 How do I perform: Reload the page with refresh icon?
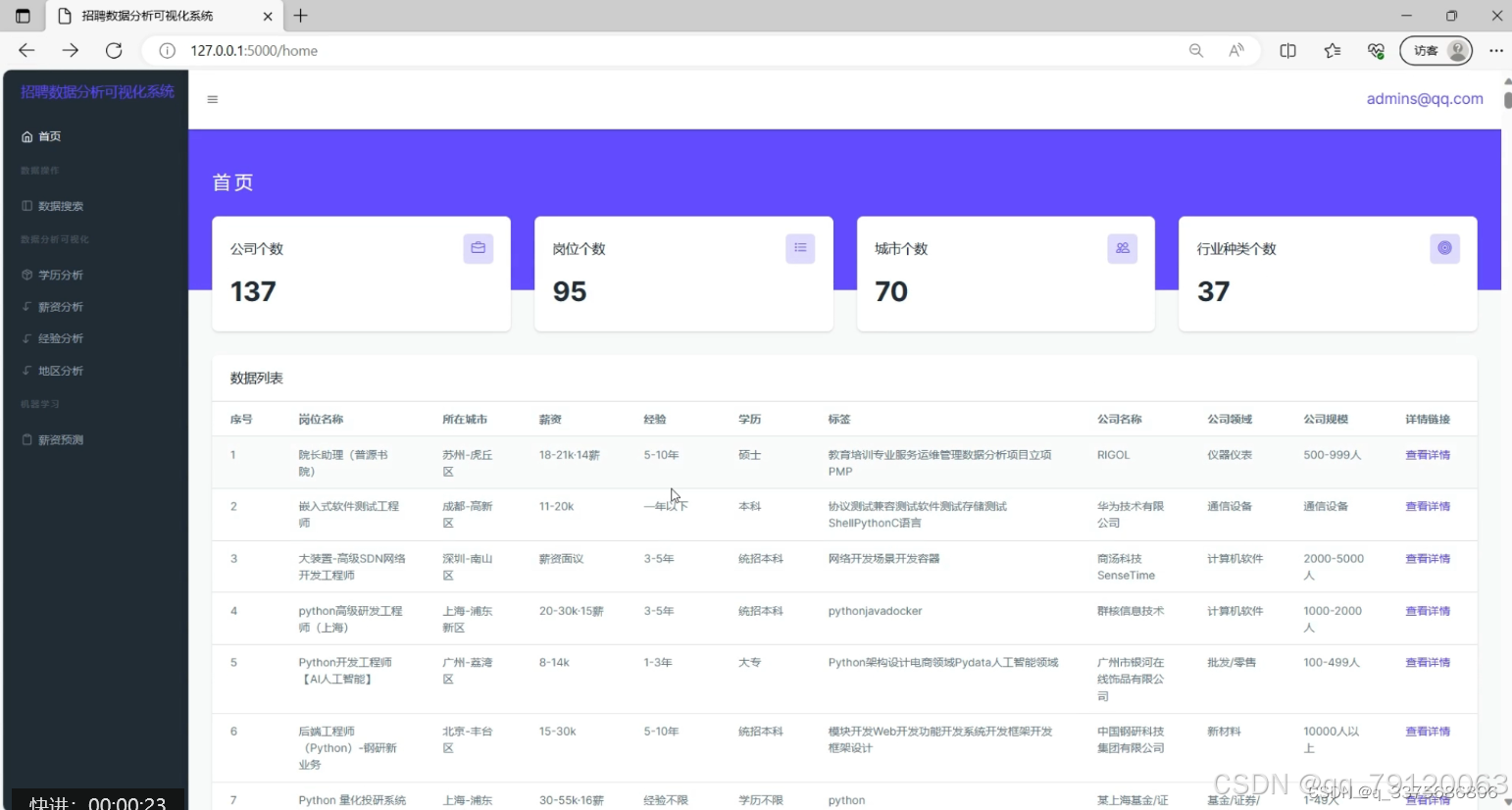click(114, 50)
